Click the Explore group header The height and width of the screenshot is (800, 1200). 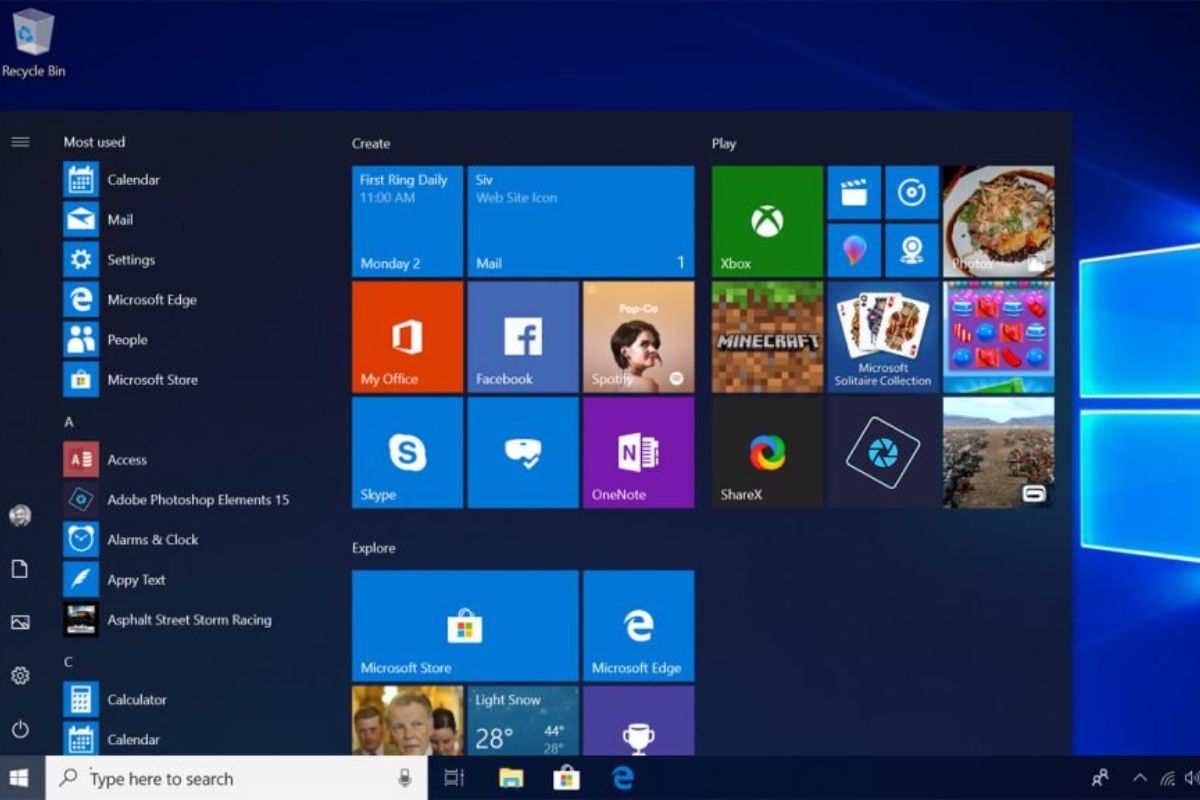tap(373, 548)
